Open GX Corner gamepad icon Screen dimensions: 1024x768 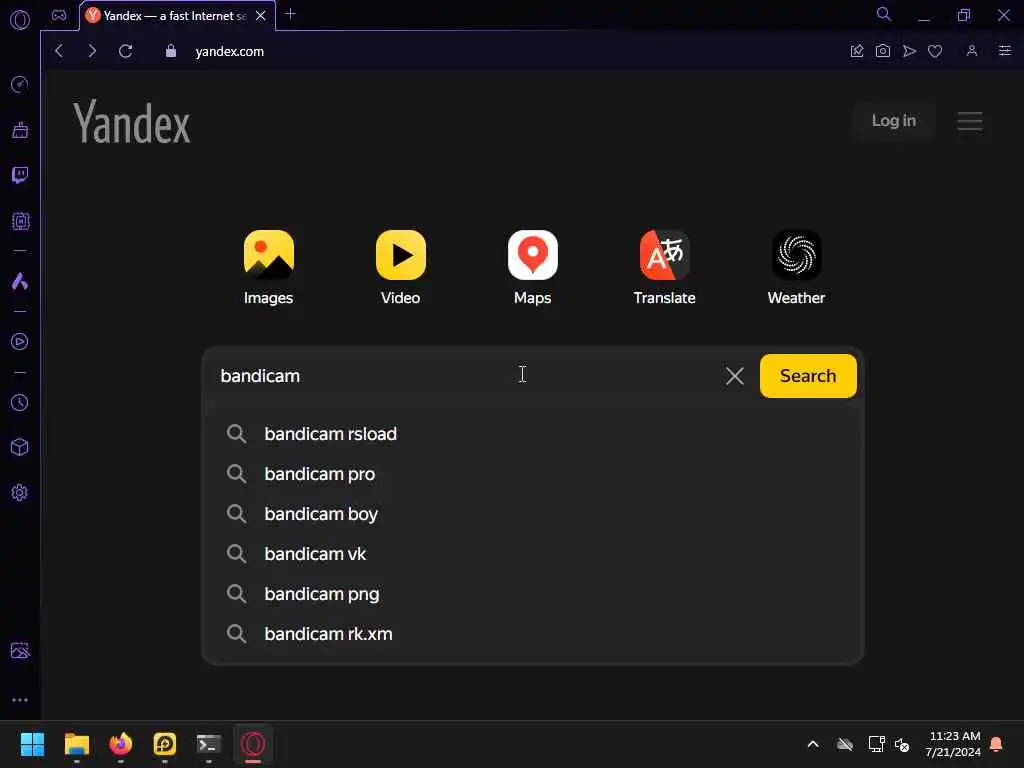coord(59,16)
